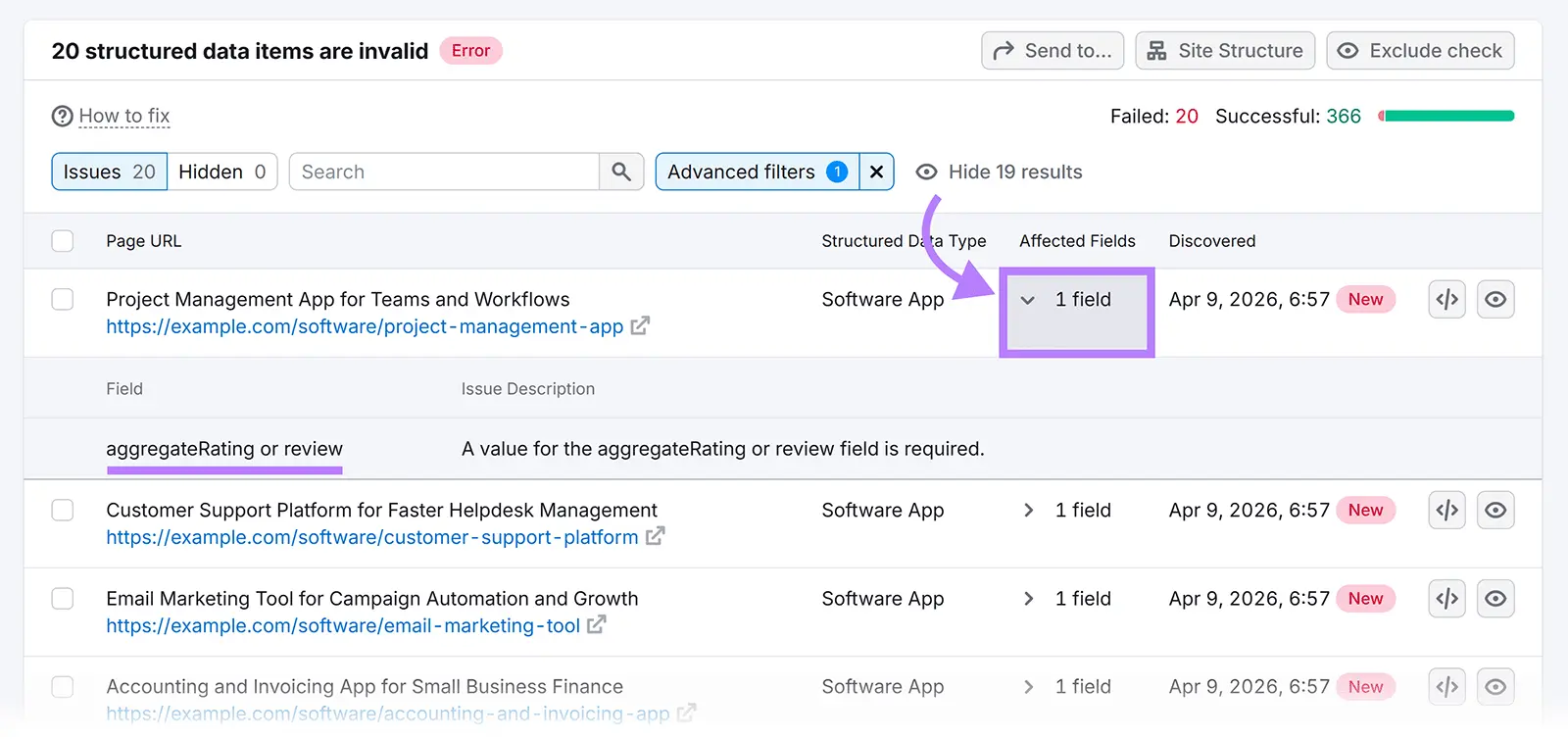1568x739 pixels.
Task: Click the Page URL column header
Action: (x=144, y=241)
